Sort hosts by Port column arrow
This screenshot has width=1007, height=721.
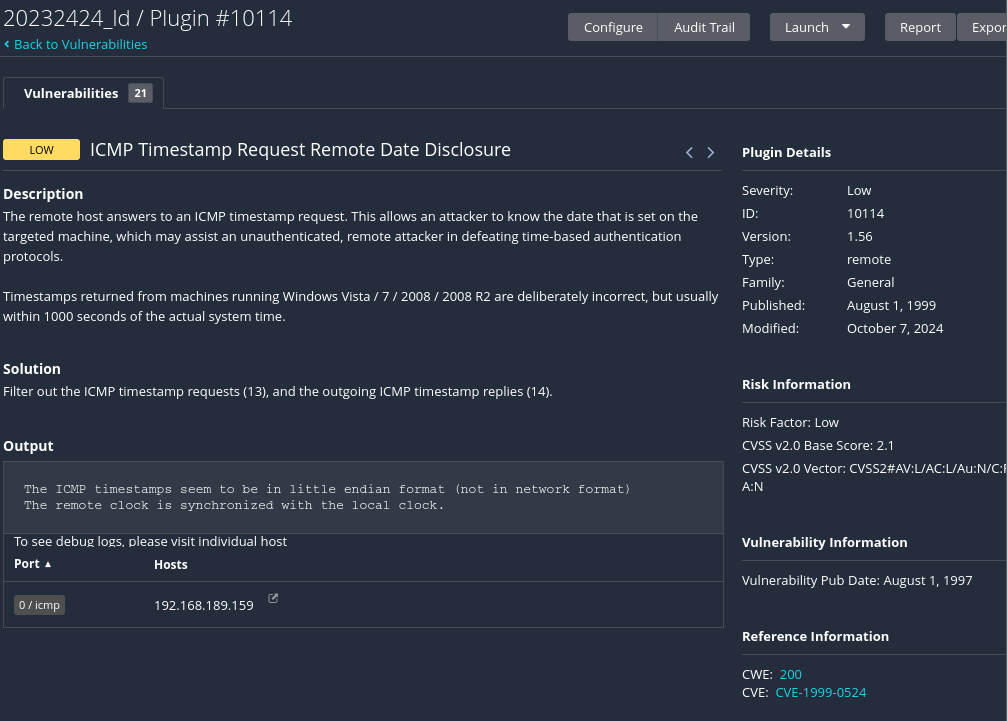coord(48,564)
